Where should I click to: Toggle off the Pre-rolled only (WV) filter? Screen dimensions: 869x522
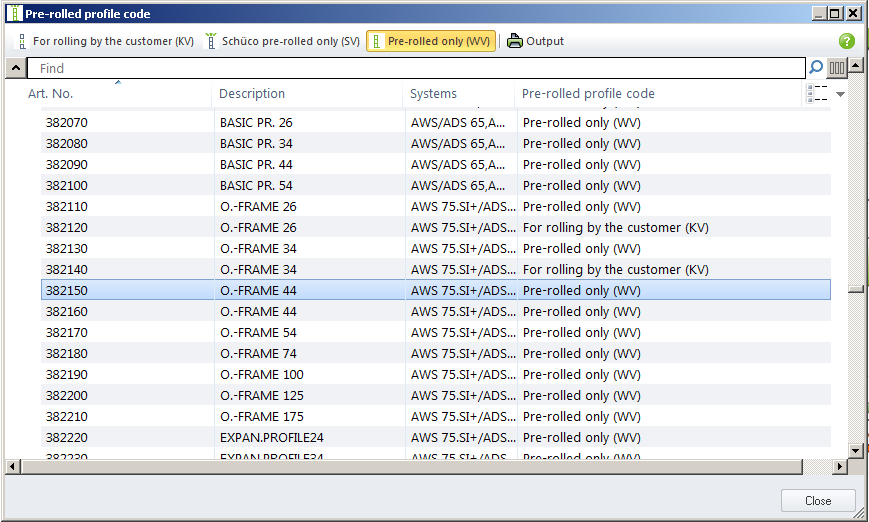[430, 41]
